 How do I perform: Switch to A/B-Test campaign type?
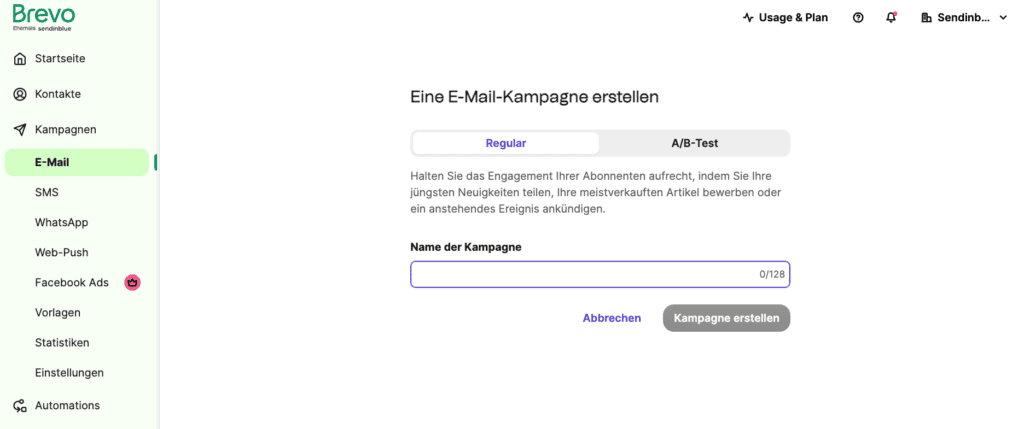point(695,143)
